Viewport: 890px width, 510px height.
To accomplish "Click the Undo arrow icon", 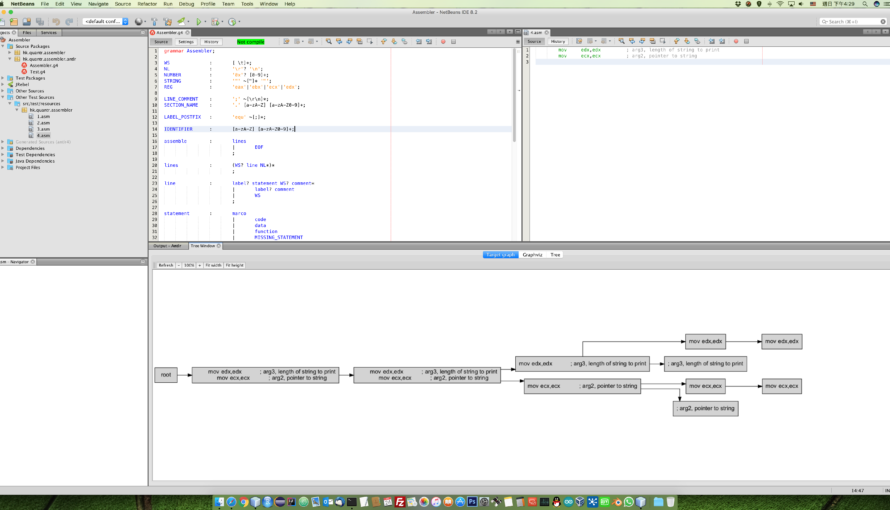I will click(56, 22).
